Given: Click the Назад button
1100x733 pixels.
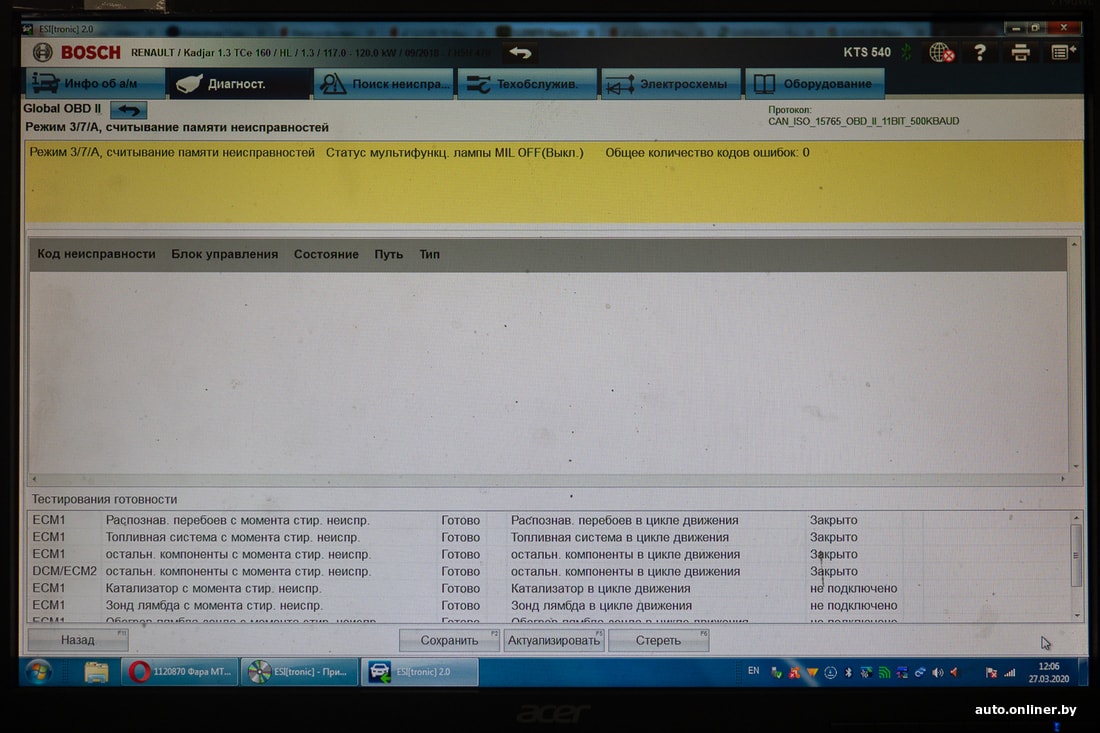Looking at the screenshot, I should [78, 640].
